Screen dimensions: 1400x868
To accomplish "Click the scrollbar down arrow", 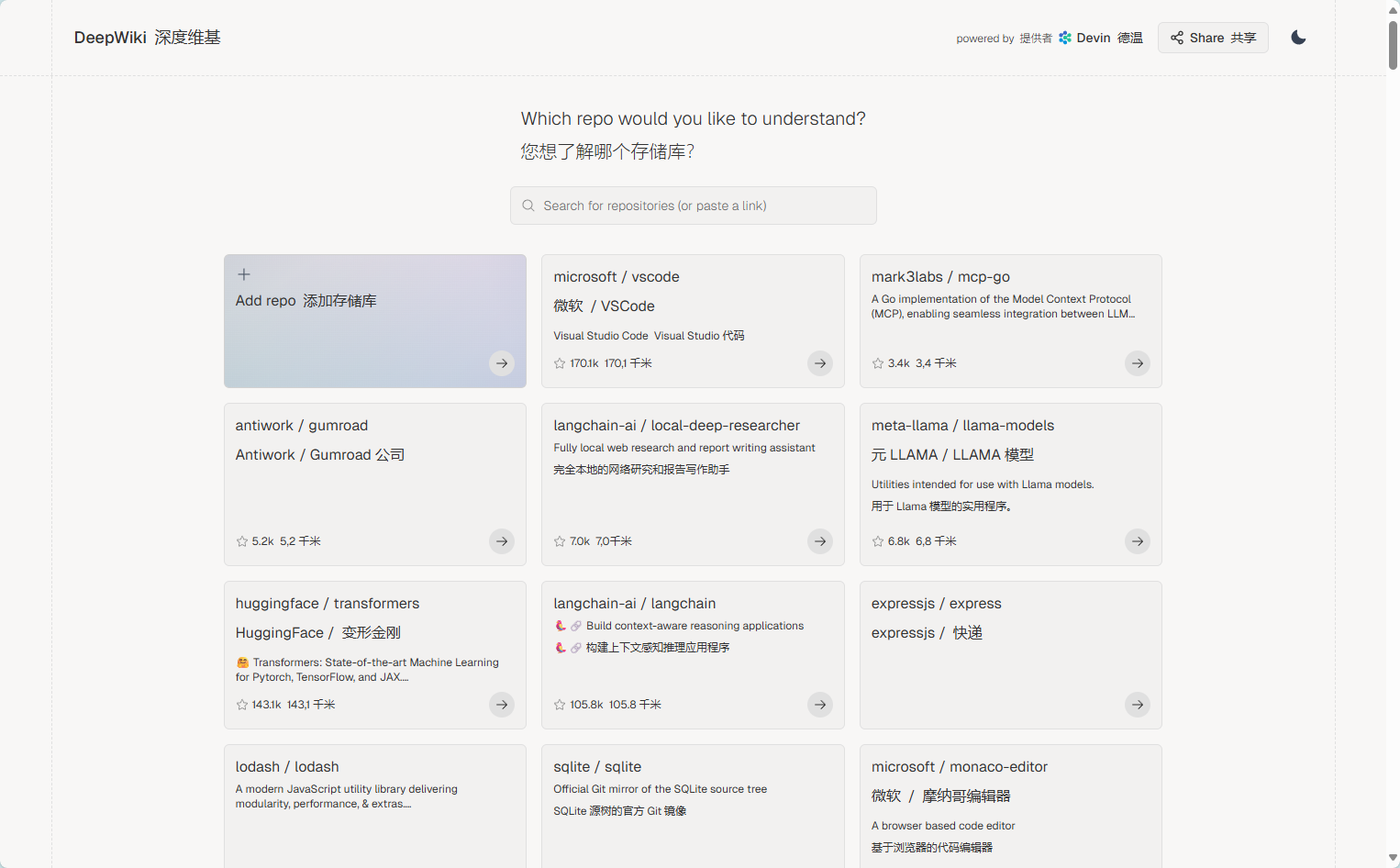I will [x=1393, y=860].
